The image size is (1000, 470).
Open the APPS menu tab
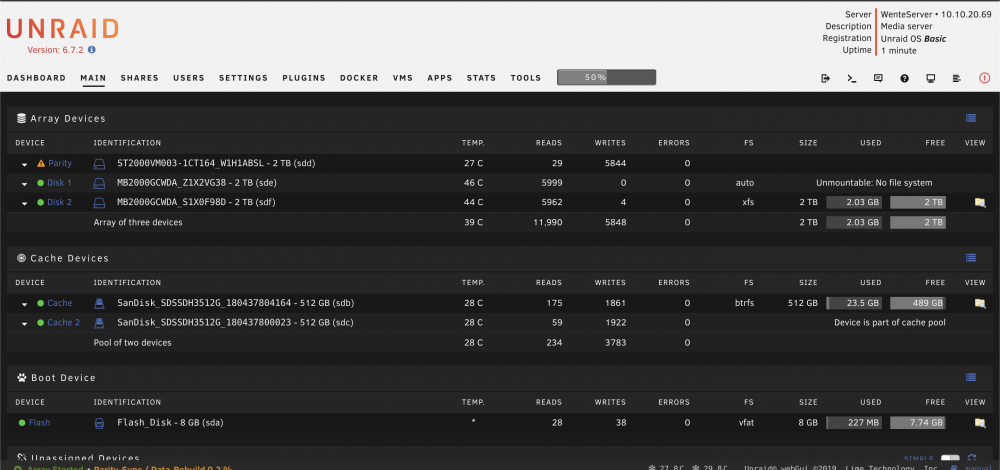point(440,78)
